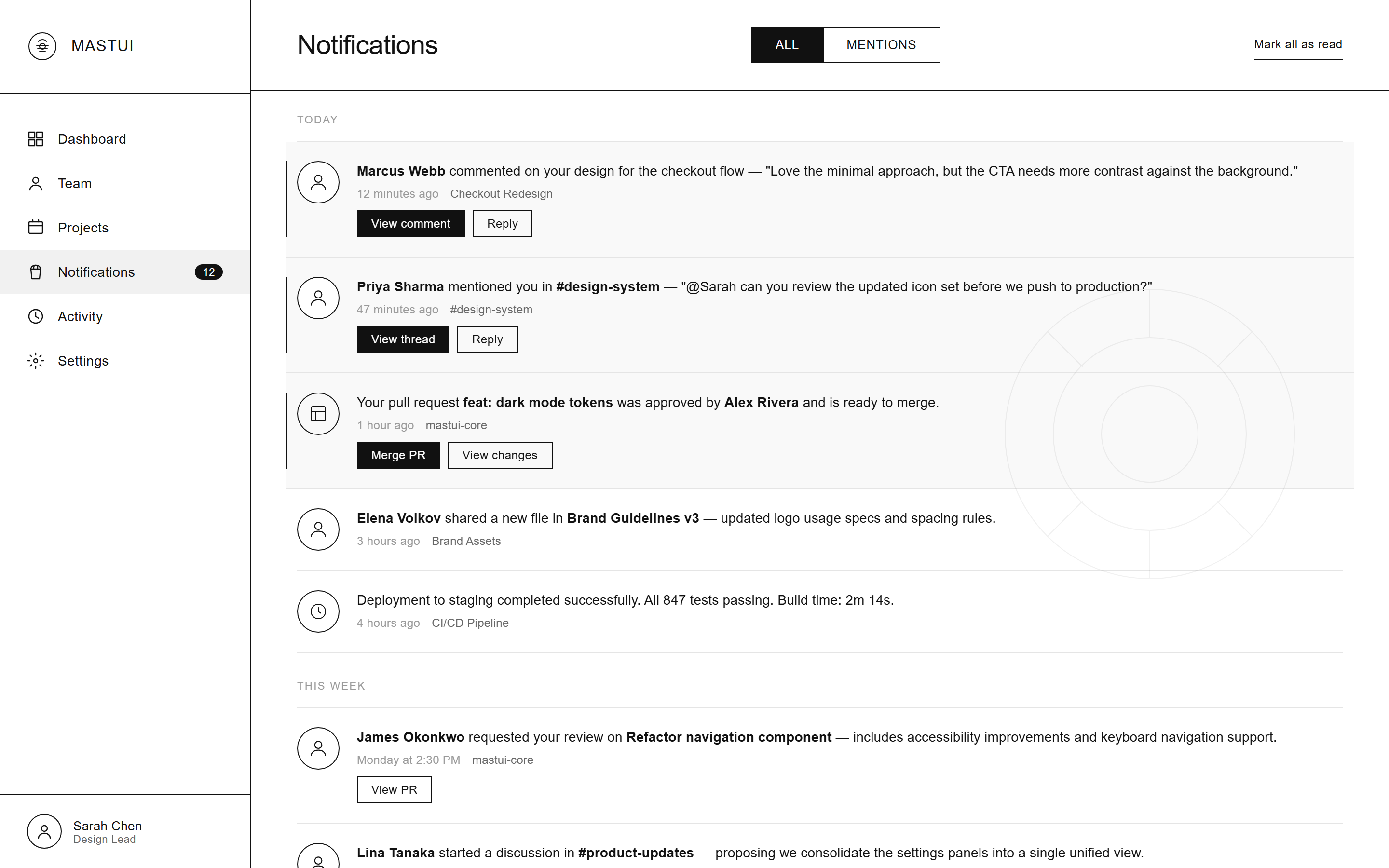1389x868 pixels.
Task: Click Brand Guidelines v3 file name
Action: click(633, 518)
